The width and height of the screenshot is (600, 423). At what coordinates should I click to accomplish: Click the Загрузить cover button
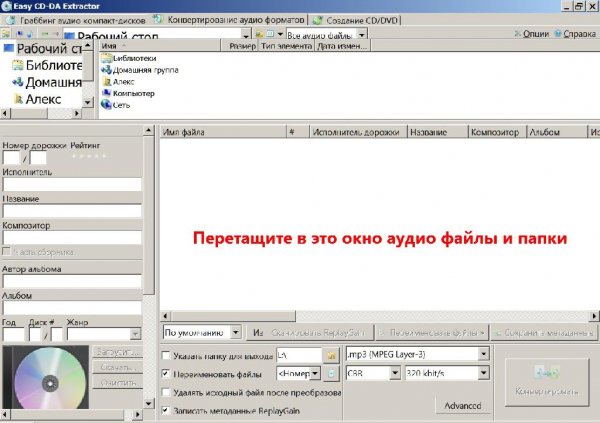117,352
